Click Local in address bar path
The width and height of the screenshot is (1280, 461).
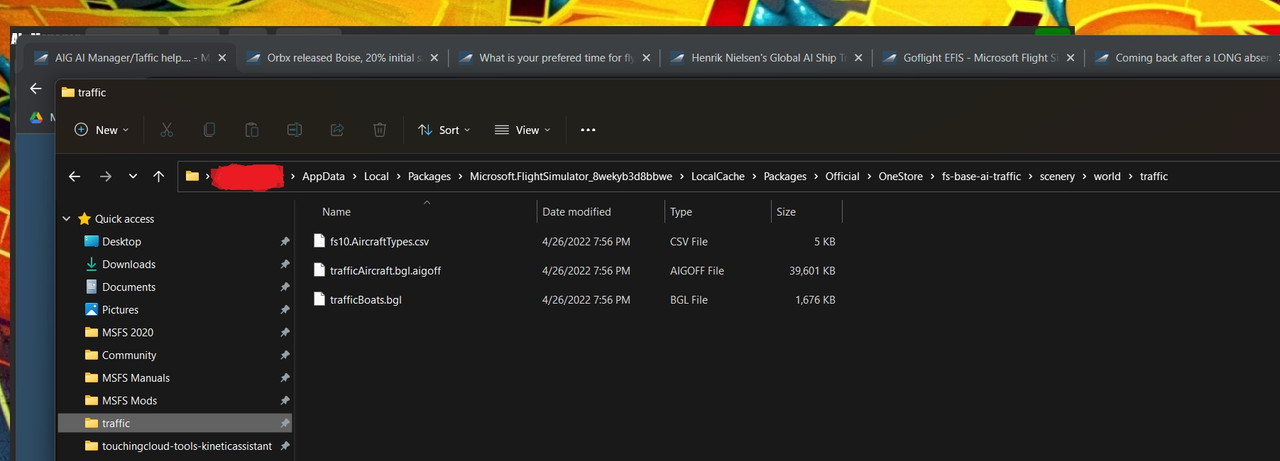(376, 176)
